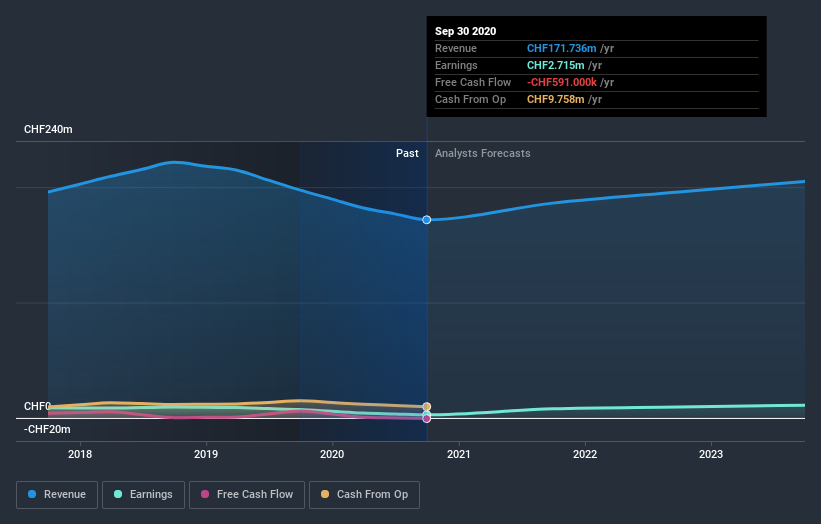Click the Cash From Op label in tooltip

470,99
